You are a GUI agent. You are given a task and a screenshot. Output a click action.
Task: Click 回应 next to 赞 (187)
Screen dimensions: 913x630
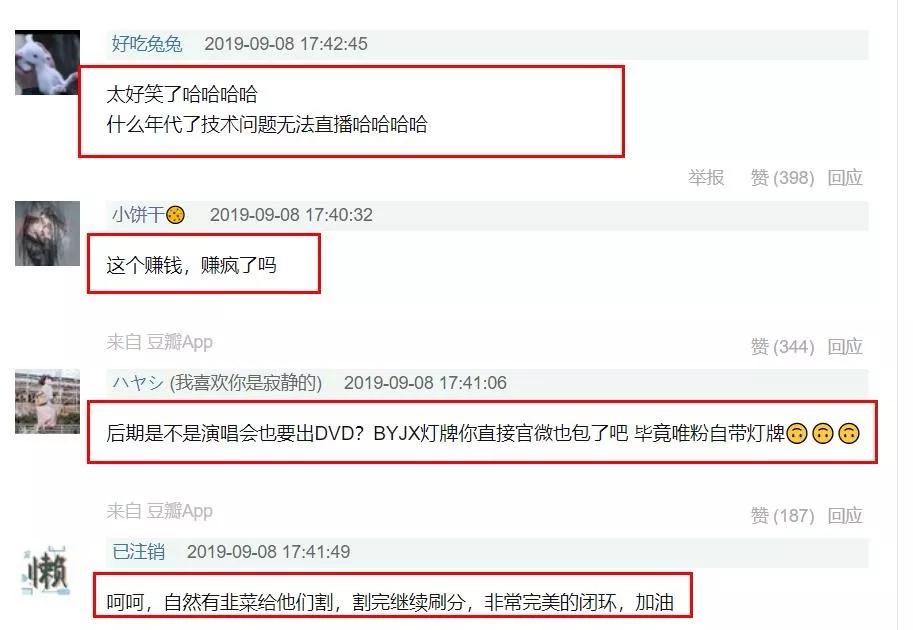coord(845,515)
